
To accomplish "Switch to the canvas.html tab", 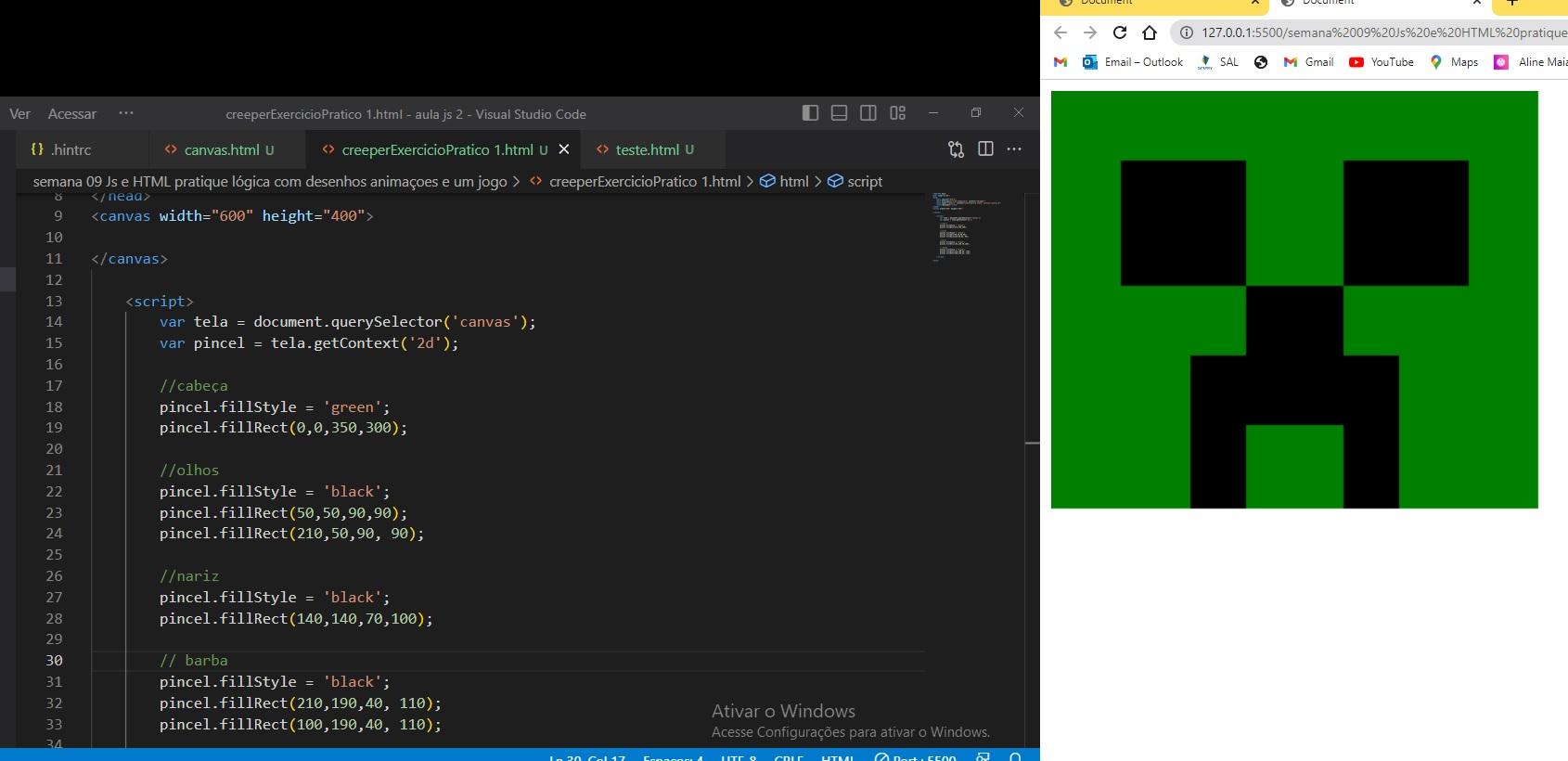I will (x=227, y=149).
